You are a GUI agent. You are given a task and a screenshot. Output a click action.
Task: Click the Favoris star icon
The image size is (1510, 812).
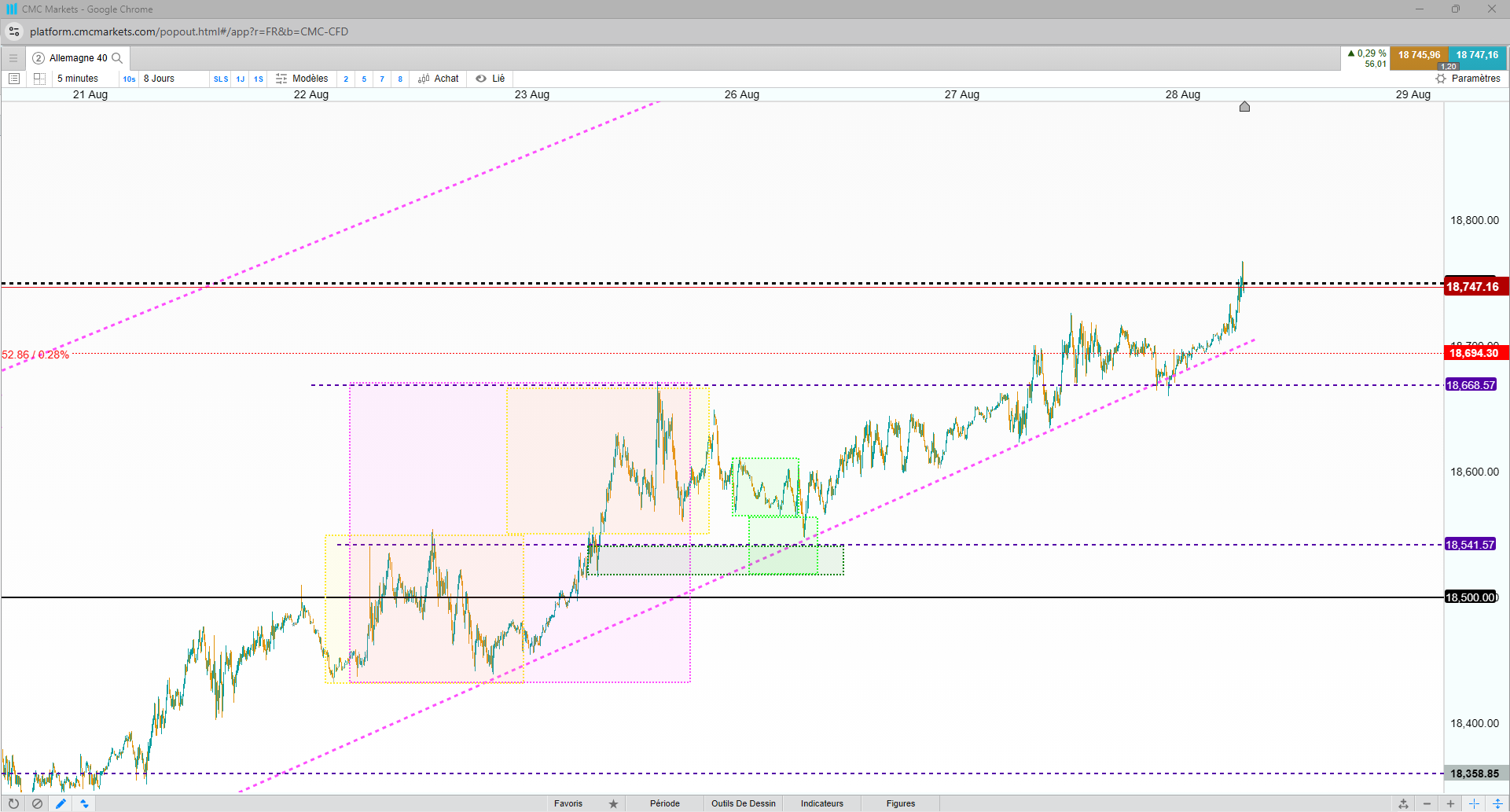tap(613, 803)
